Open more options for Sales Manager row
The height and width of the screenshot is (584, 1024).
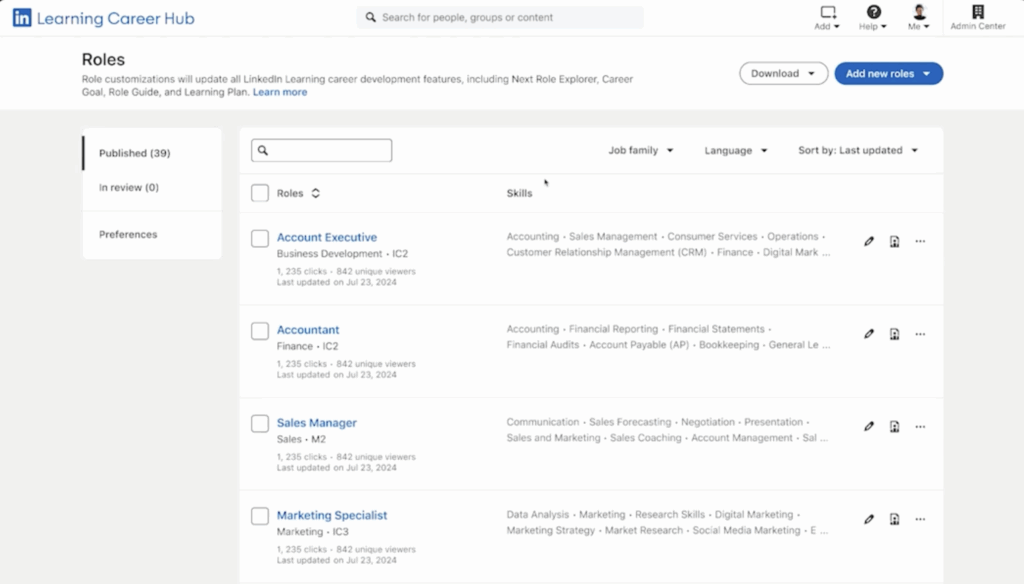tap(920, 426)
